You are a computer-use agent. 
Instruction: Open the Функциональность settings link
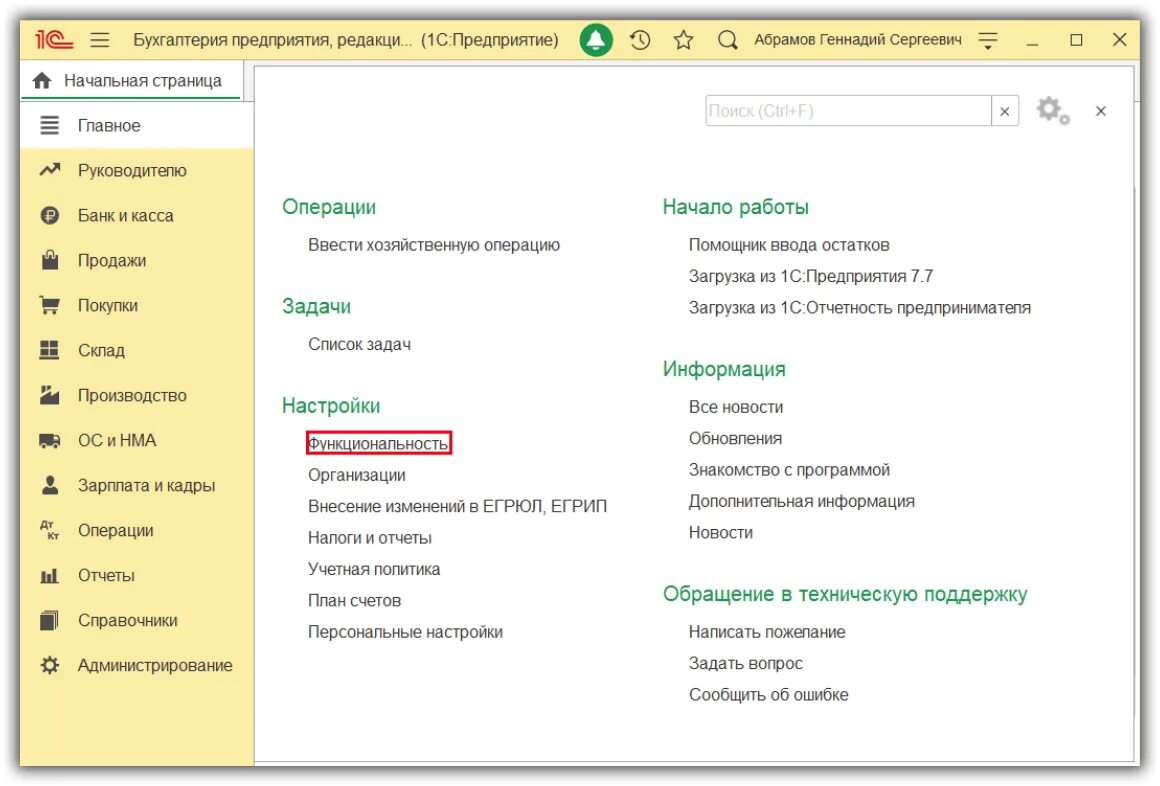tap(378, 444)
